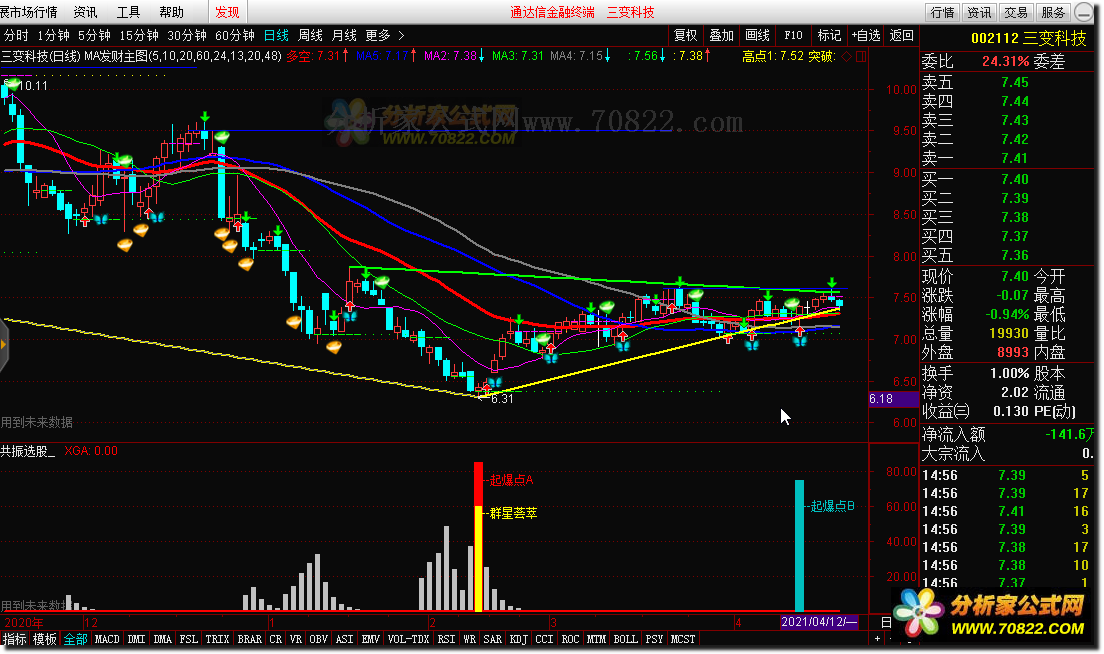Switch to BRAR indicator
Viewport: 1104px width, 654px height.
tap(250, 639)
